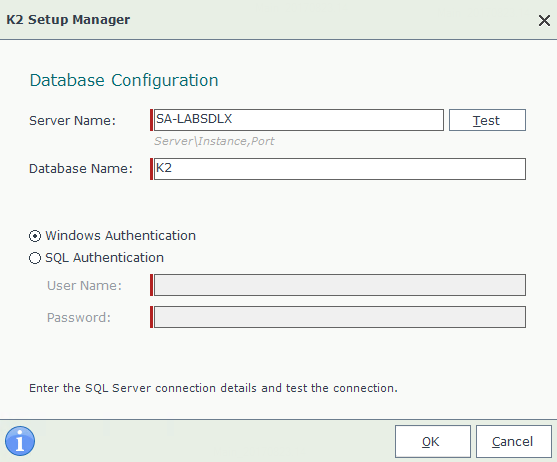
Task: Click the disabled User Name input box
Action: [x=340, y=285]
